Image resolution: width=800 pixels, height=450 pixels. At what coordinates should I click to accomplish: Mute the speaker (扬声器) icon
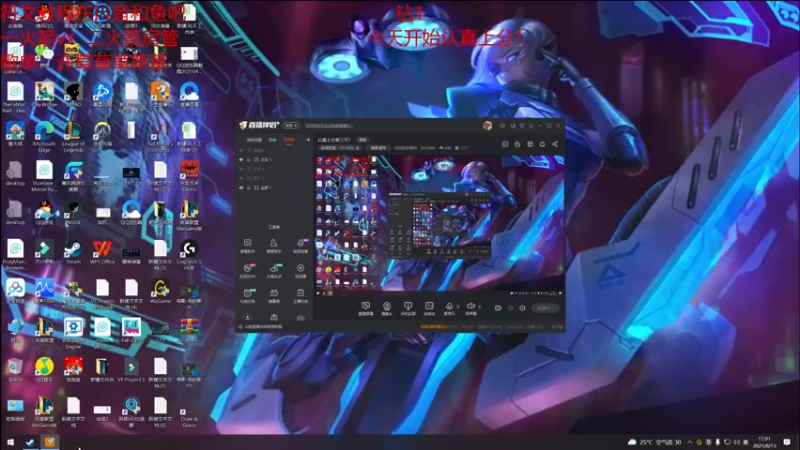470,307
